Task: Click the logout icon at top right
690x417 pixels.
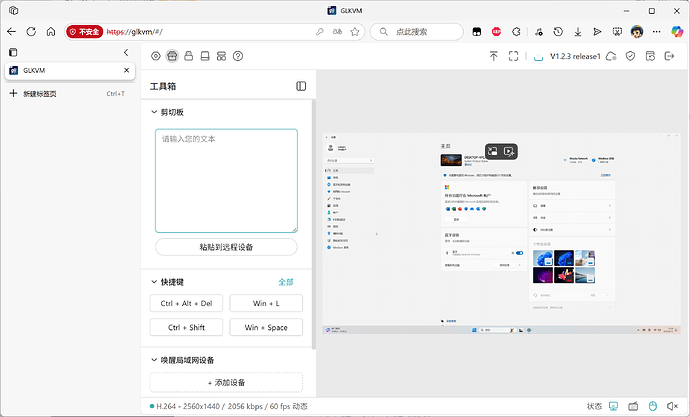Action: 671,56
